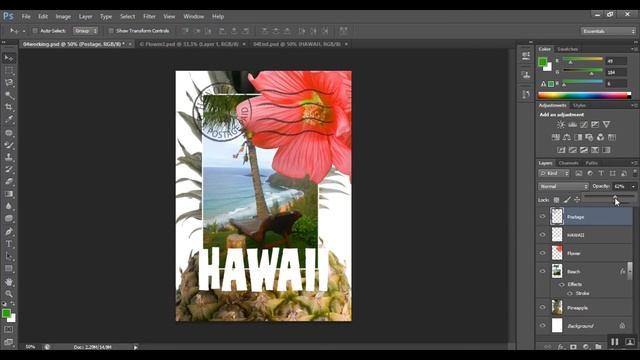Select the Crop tool

click(9, 107)
